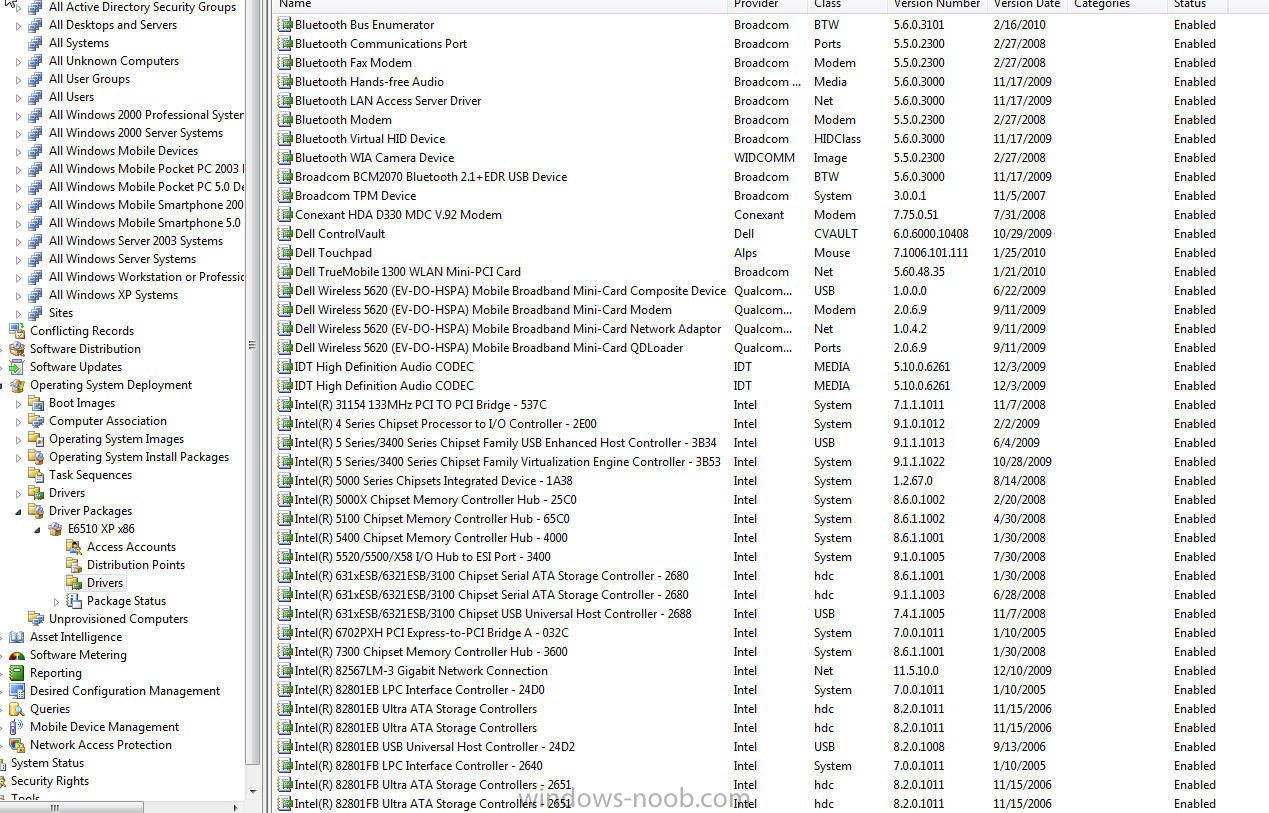The height and width of the screenshot is (813, 1269).
Task: Select the System Status node
Action: pyautogui.click(x=47, y=764)
